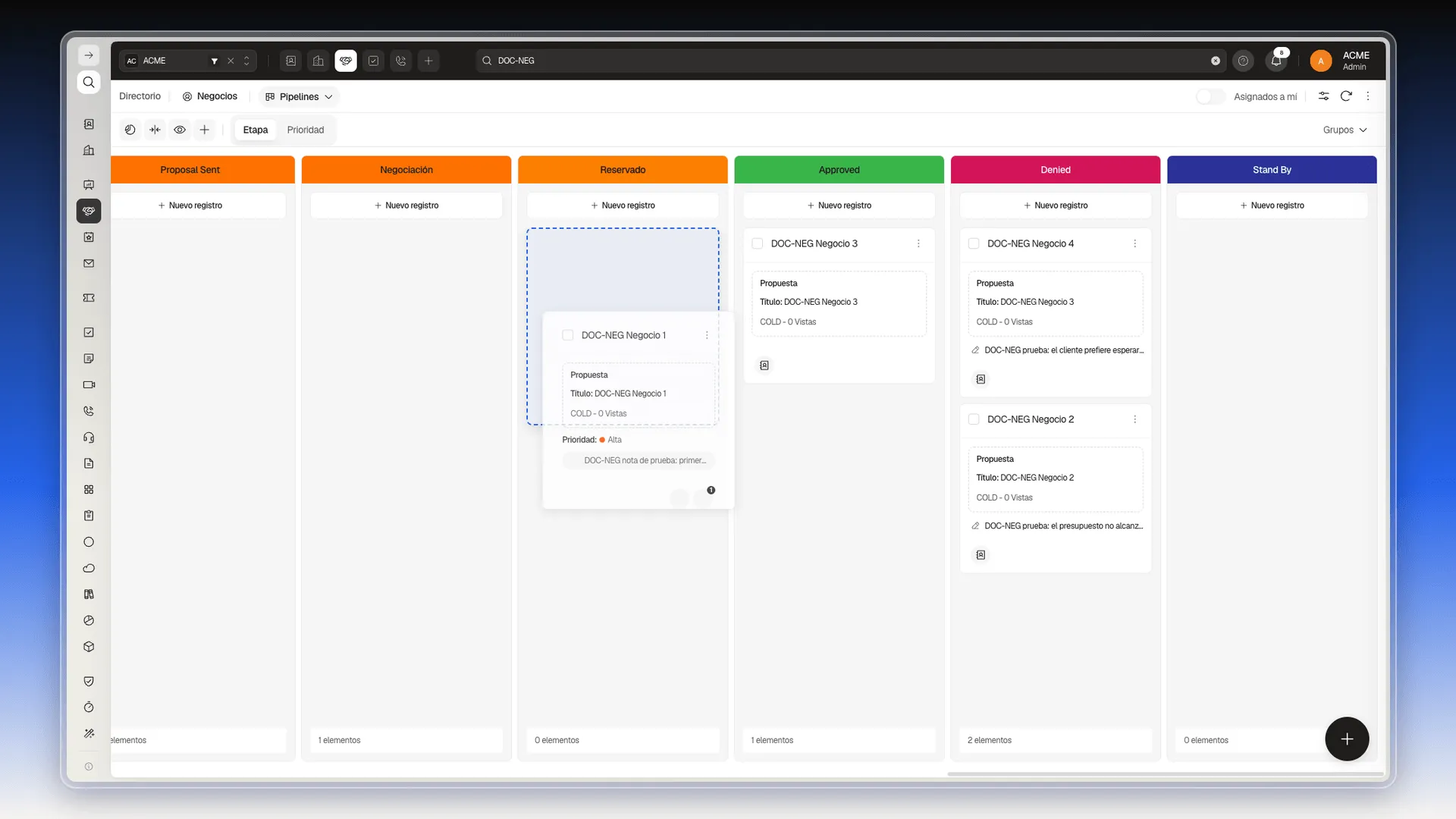
Task: Open the headset support icon in sidebar
Action: click(89, 438)
